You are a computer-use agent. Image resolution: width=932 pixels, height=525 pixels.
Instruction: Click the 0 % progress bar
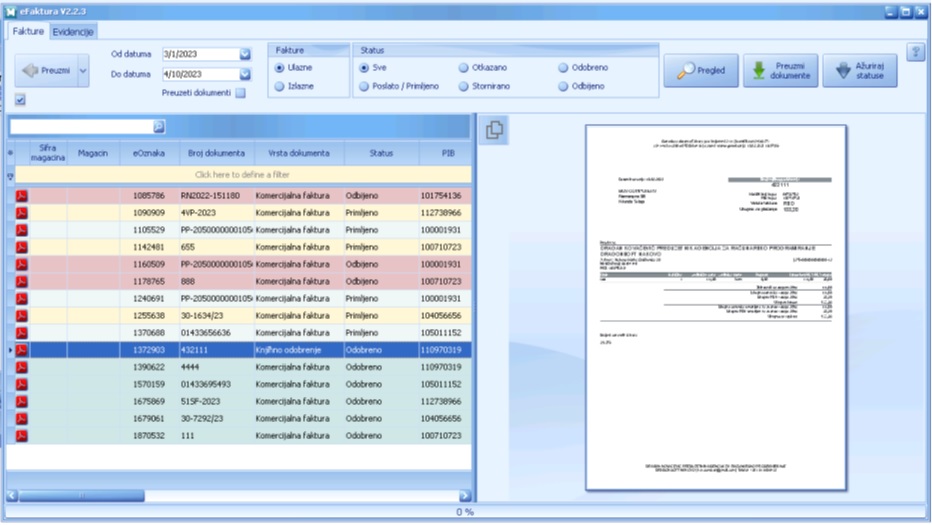pyautogui.click(x=465, y=512)
